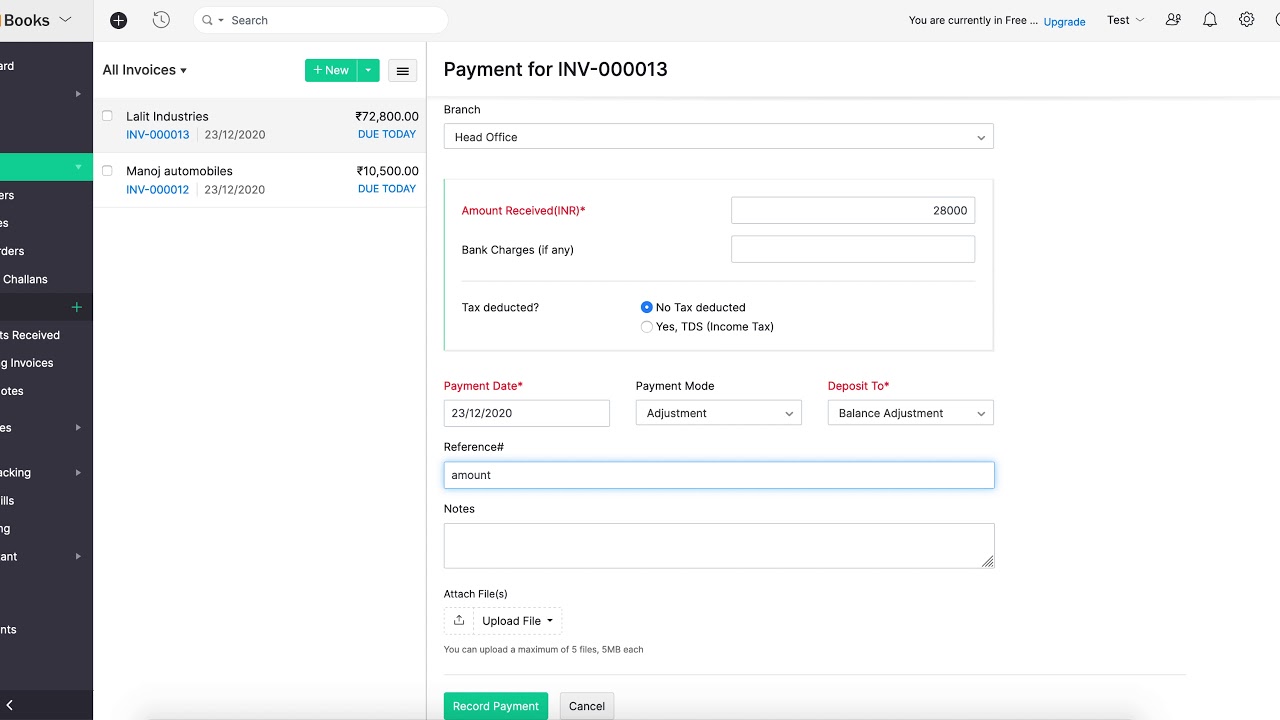Select the Lalit Industries invoice row
Viewport: 1280px width, 720px height.
(260, 125)
